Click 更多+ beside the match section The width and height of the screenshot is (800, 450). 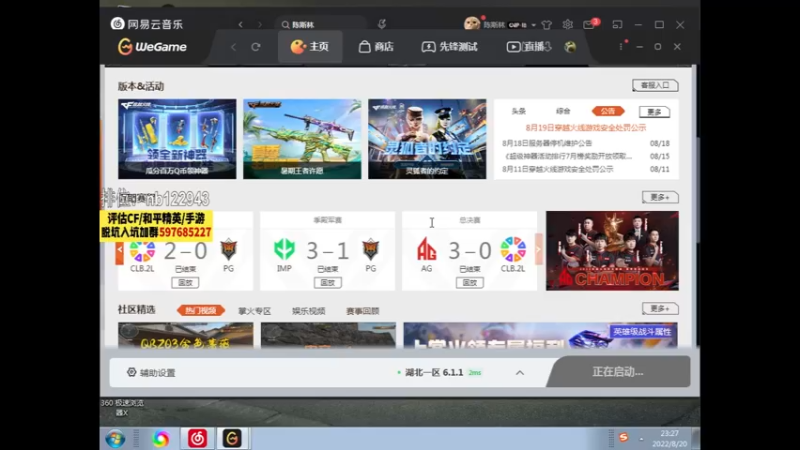tap(660, 197)
